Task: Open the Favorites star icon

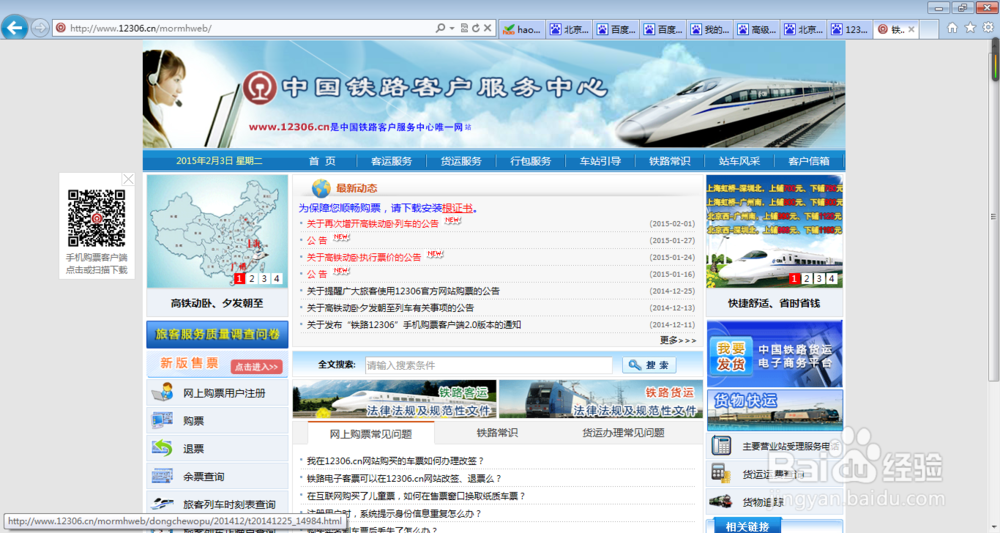Action: click(x=970, y=28)
